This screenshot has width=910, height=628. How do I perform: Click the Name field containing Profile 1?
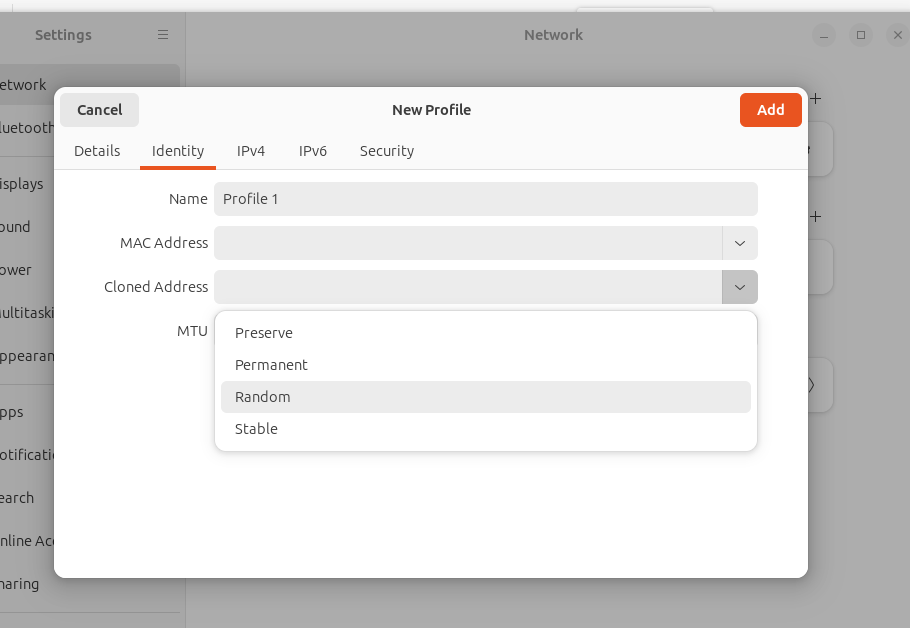point(485,199)
